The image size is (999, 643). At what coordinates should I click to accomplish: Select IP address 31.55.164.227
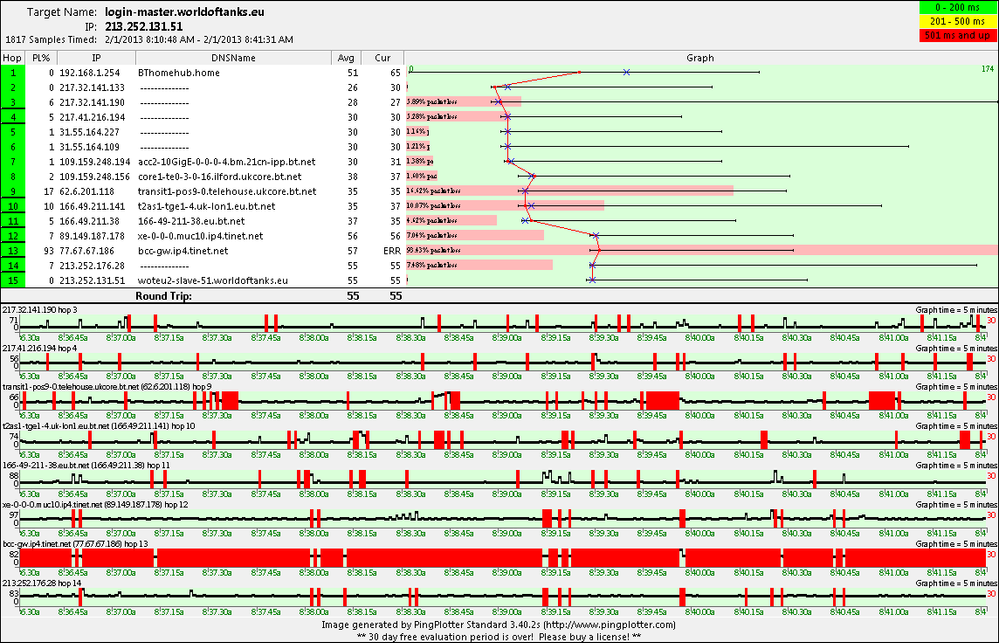click(x=89, y=132)
